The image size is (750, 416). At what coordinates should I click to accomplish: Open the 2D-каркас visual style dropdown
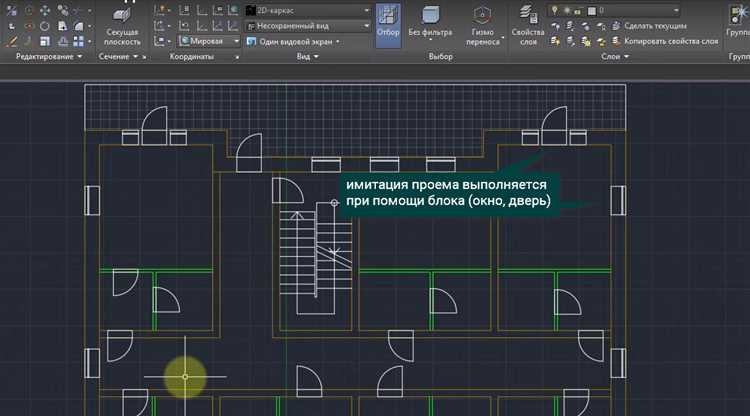coord(307,10)
